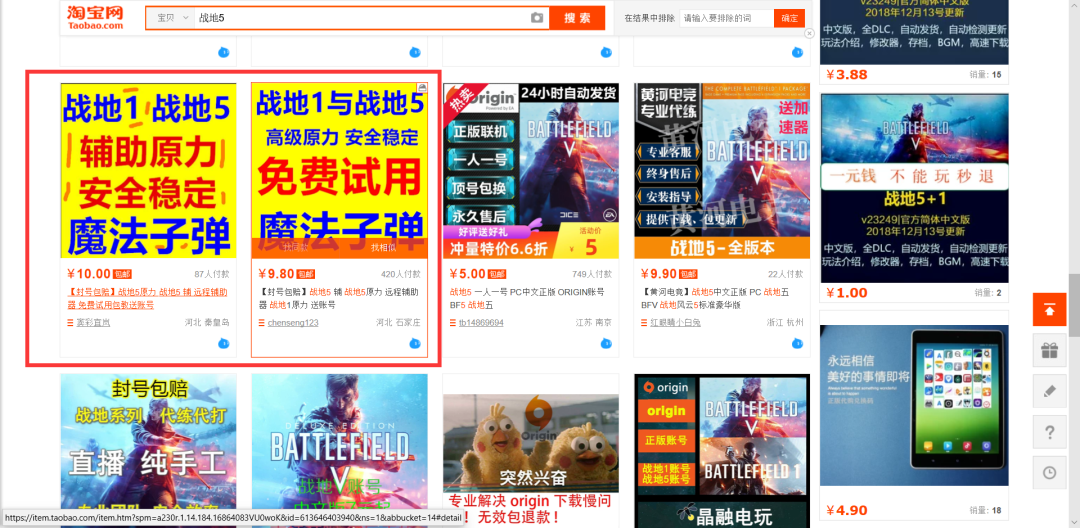Image resolution: width=1080 pixels, height=528 pixels.
Task: Close the exclude-results bar with the X icon
Action: coord(809,33)
